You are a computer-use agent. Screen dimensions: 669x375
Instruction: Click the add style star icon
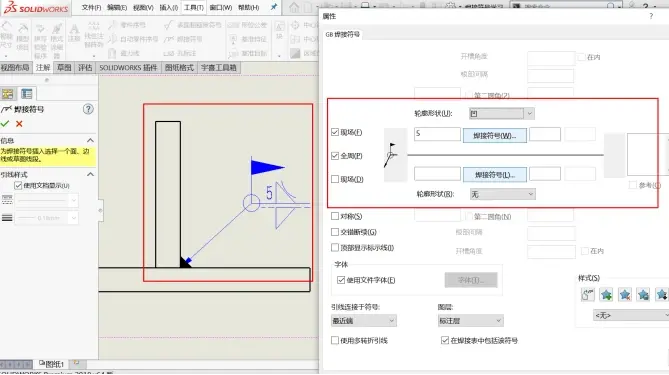[606, 294]
